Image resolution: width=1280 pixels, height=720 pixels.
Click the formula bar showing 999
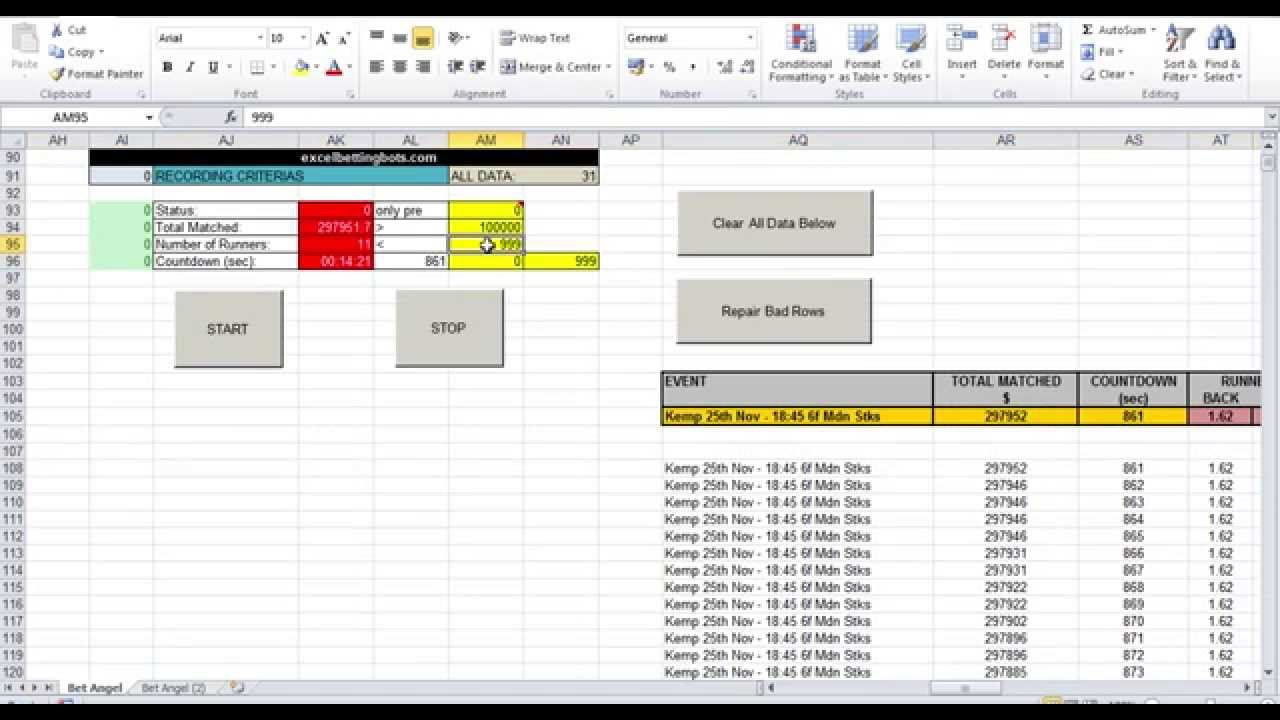(755, 117)
